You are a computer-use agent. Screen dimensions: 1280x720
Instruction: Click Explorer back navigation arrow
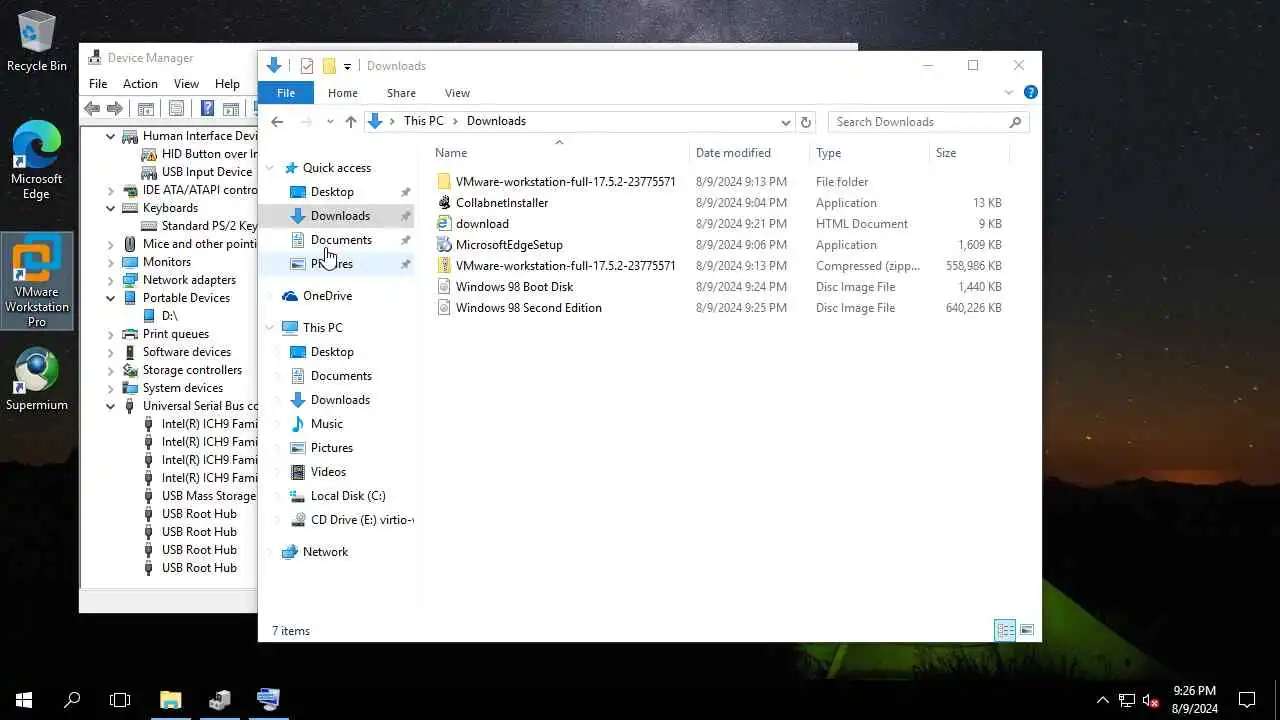(277, 121)
